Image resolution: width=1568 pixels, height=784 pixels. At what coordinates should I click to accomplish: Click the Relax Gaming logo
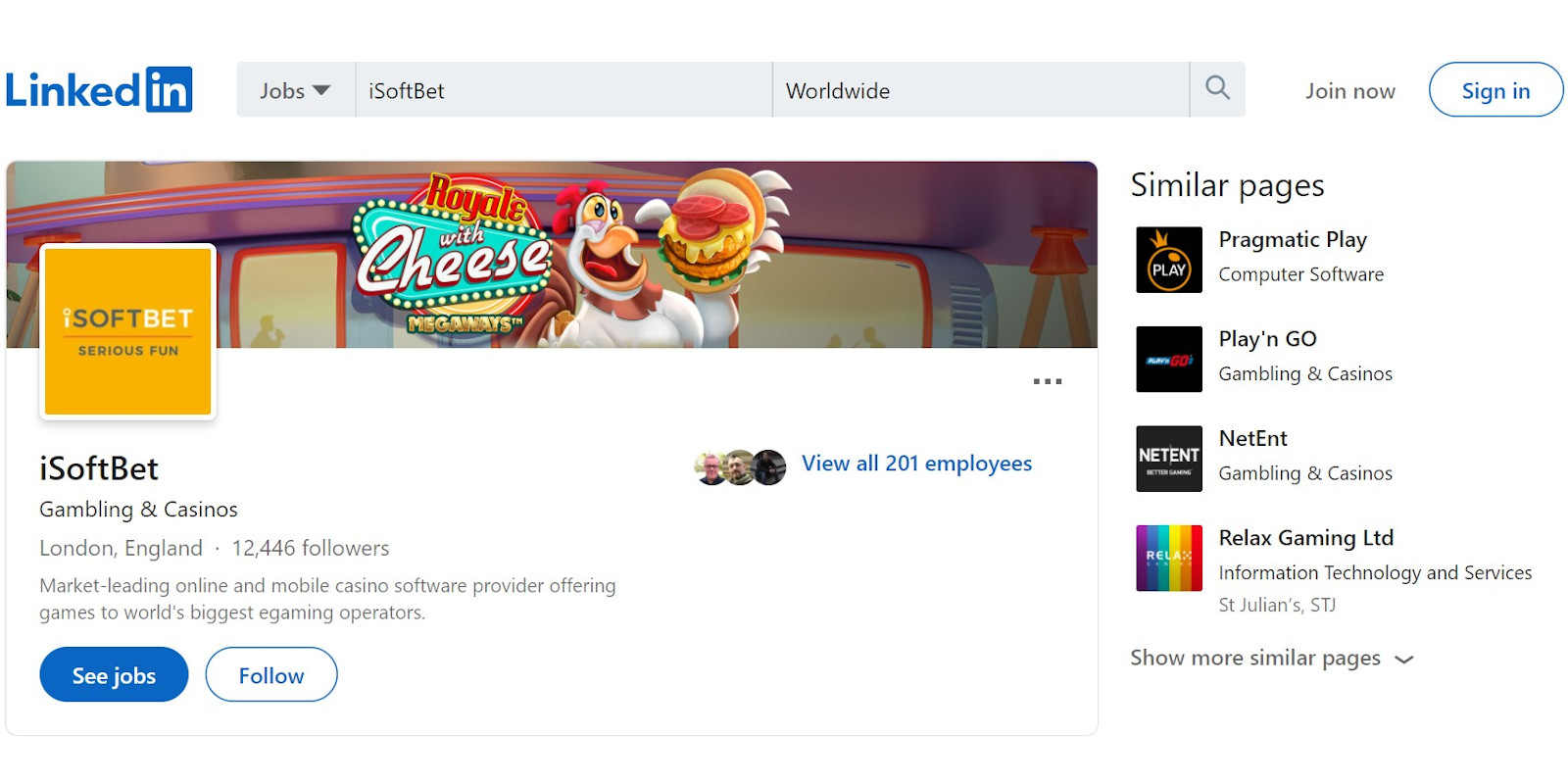1169,559
